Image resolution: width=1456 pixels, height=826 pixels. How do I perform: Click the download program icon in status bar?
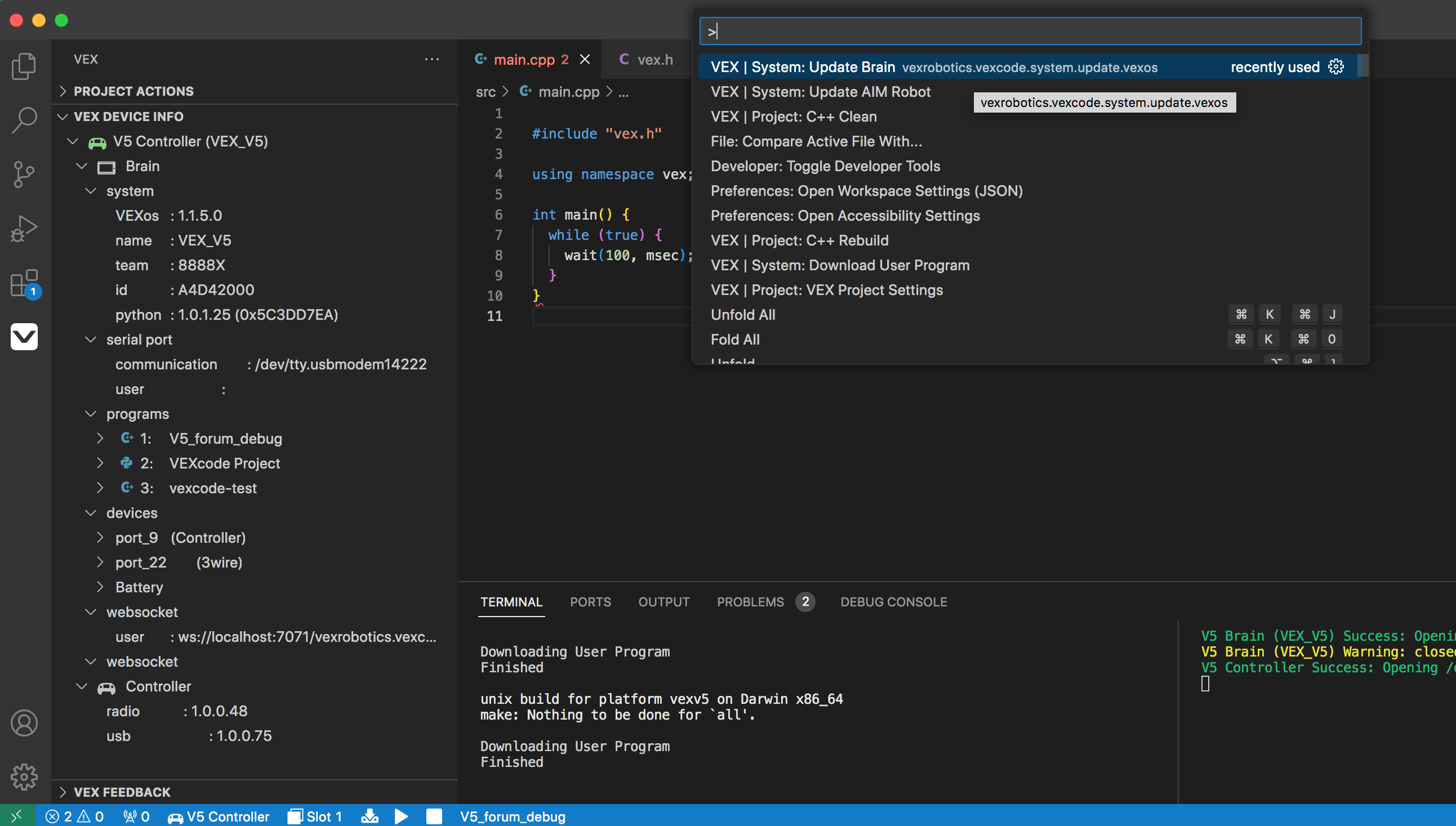tap(370, 816)
